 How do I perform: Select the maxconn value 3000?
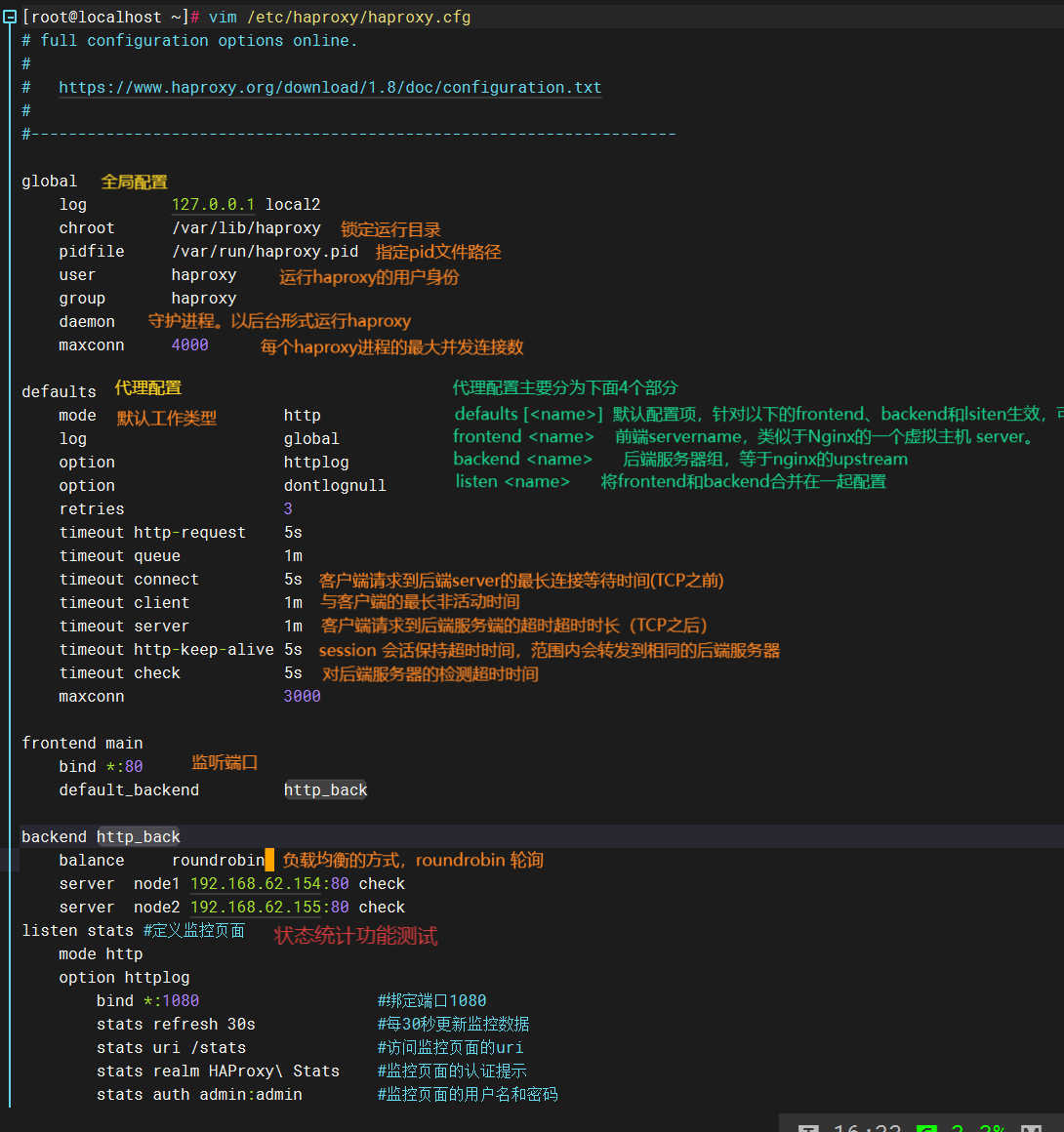tap(302, 696)
